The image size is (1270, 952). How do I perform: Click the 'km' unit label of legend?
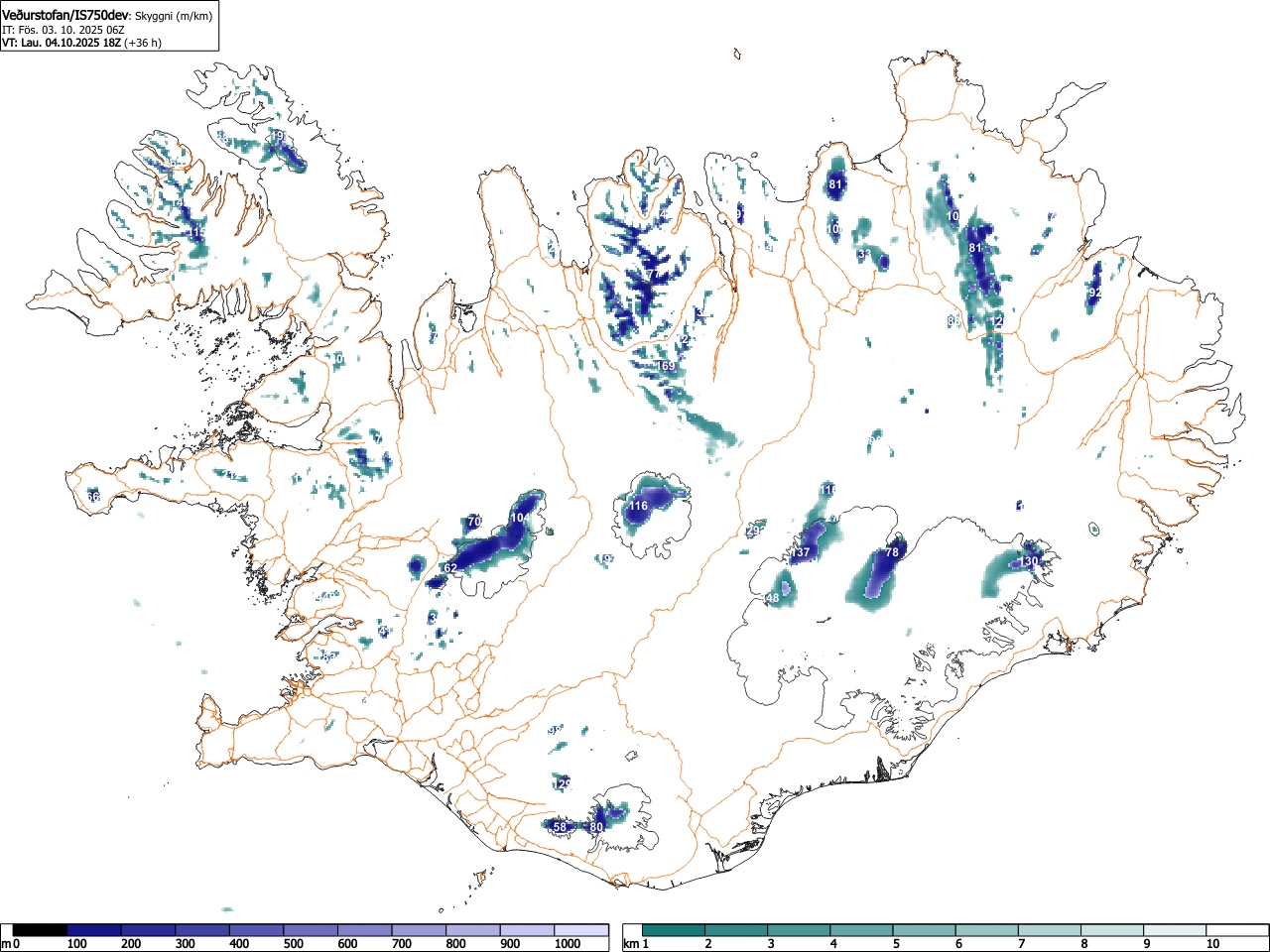tap(630, 944)
